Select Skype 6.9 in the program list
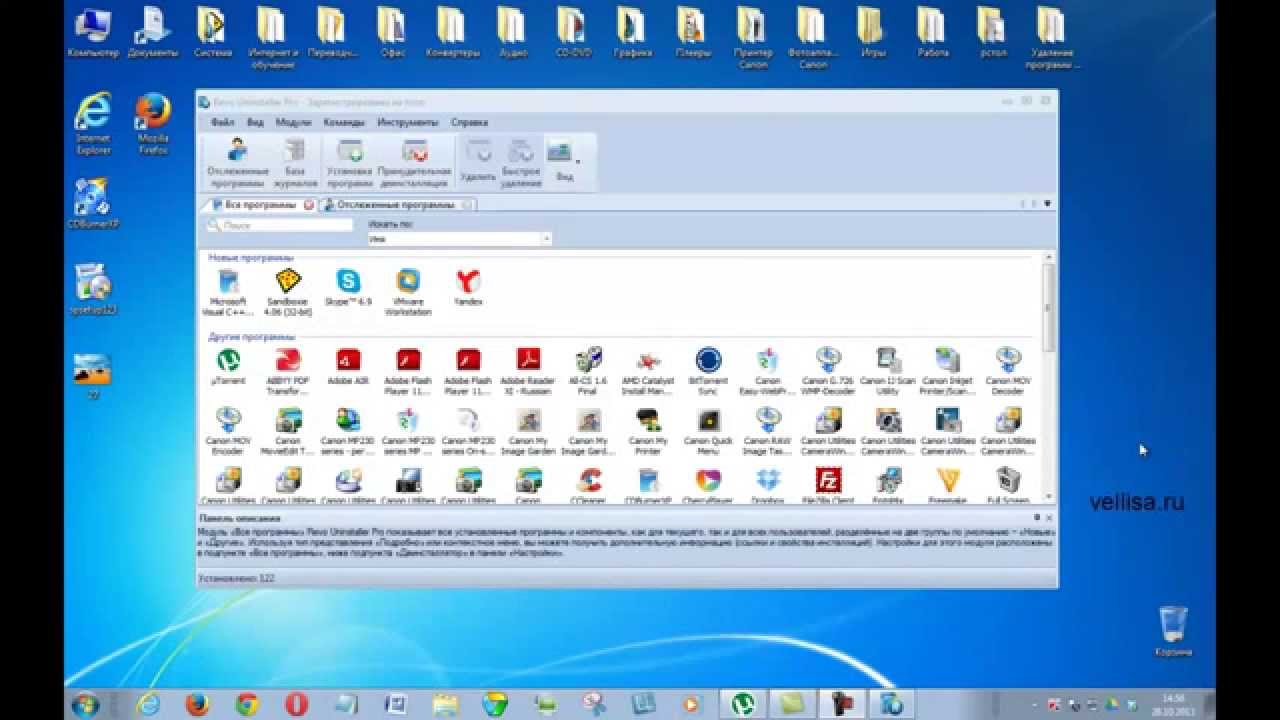 coord(348,288)
